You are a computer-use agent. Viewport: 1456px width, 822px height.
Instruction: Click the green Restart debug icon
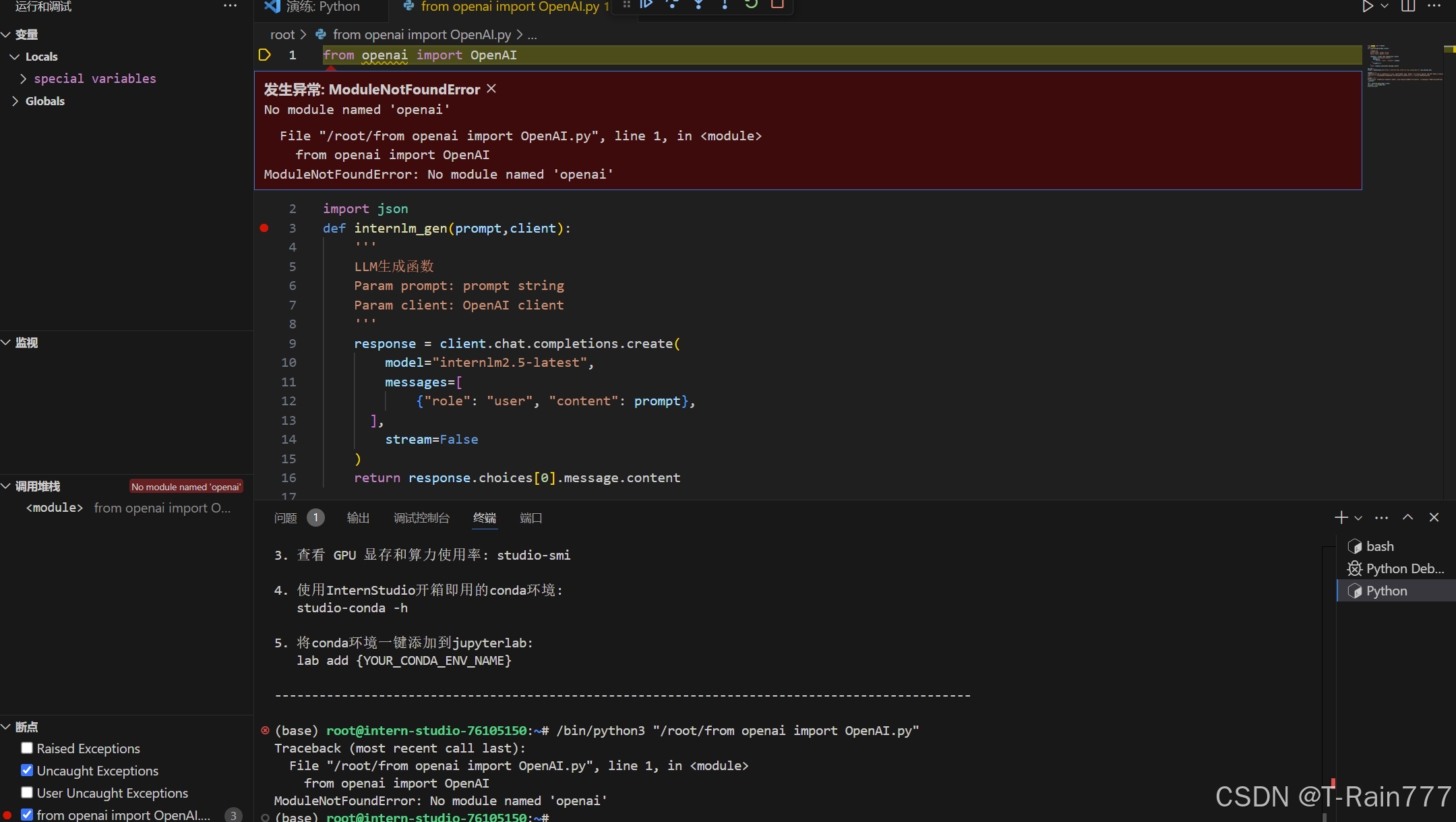[x=752, y=5]
